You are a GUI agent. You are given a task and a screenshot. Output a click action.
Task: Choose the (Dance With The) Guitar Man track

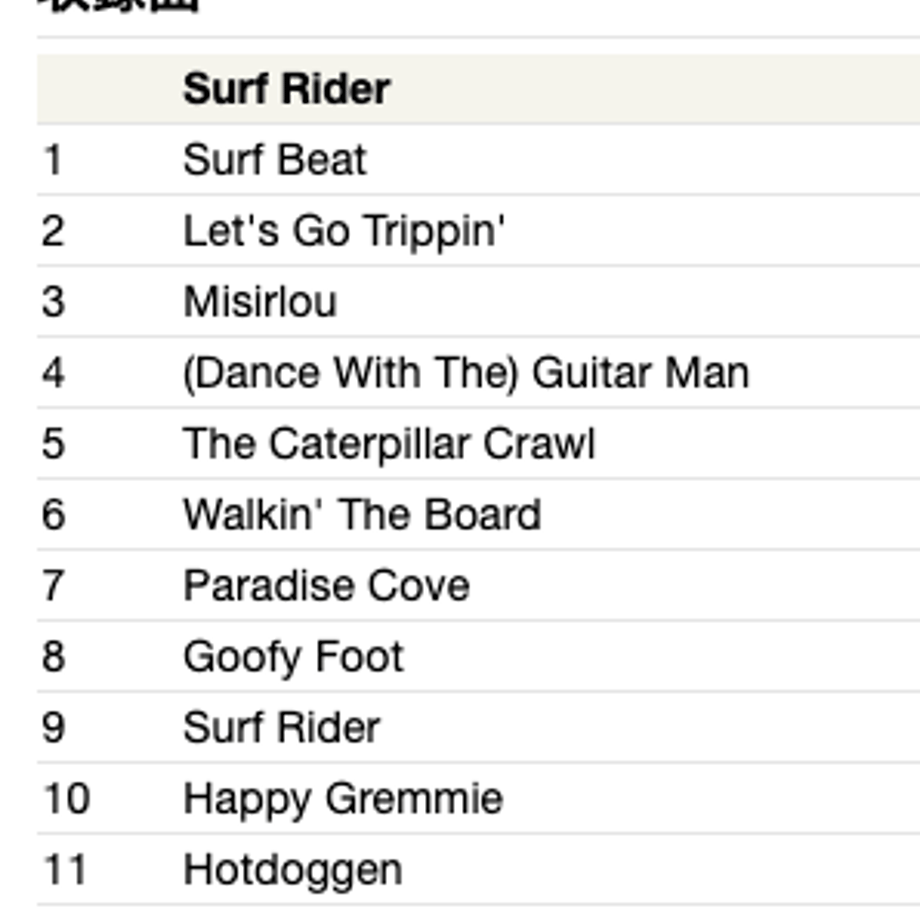tap(466, 373)
